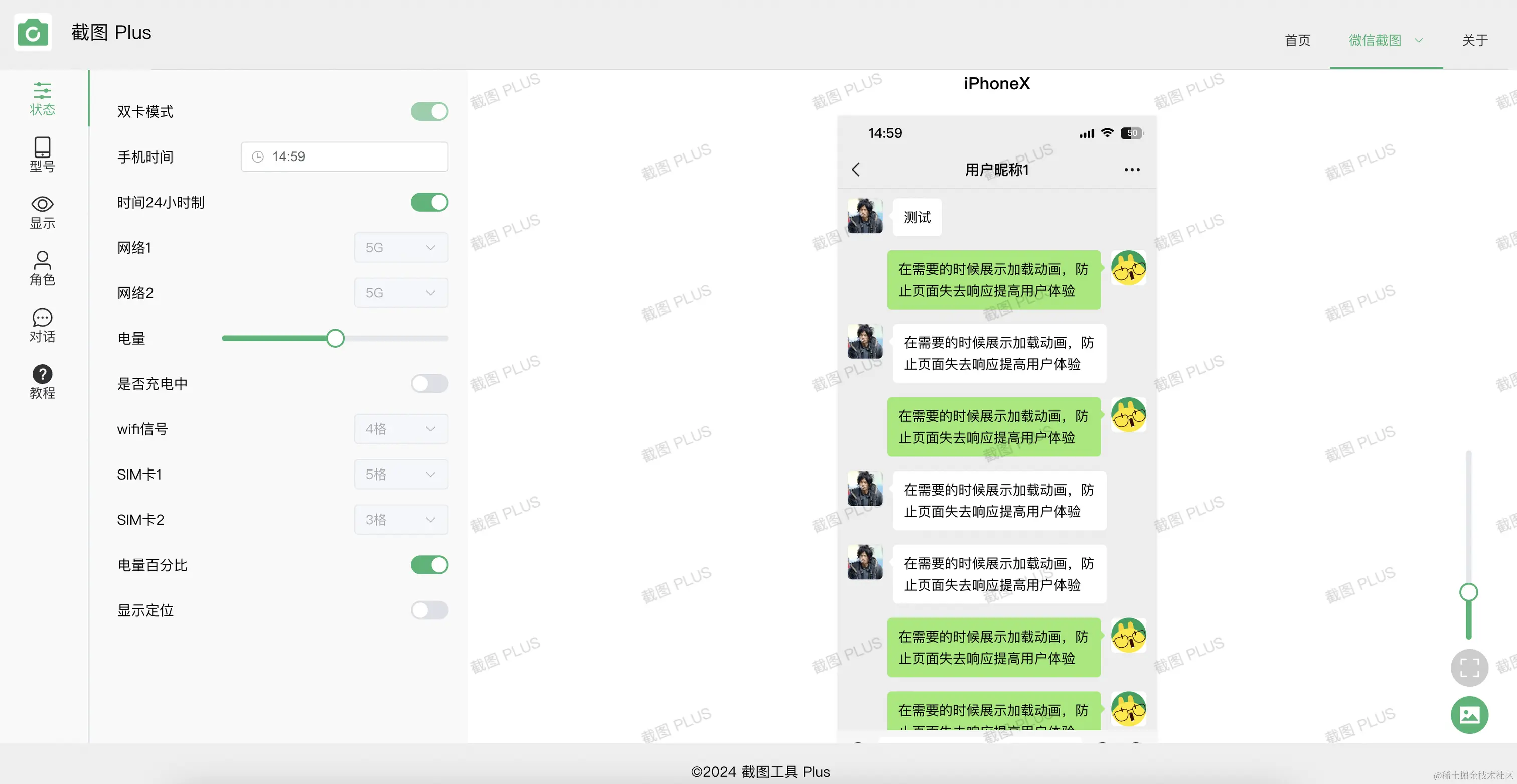Toggle 电量百分比 switch
The width and height of the screenshot is (1517, 784).
tap(429, 565)
